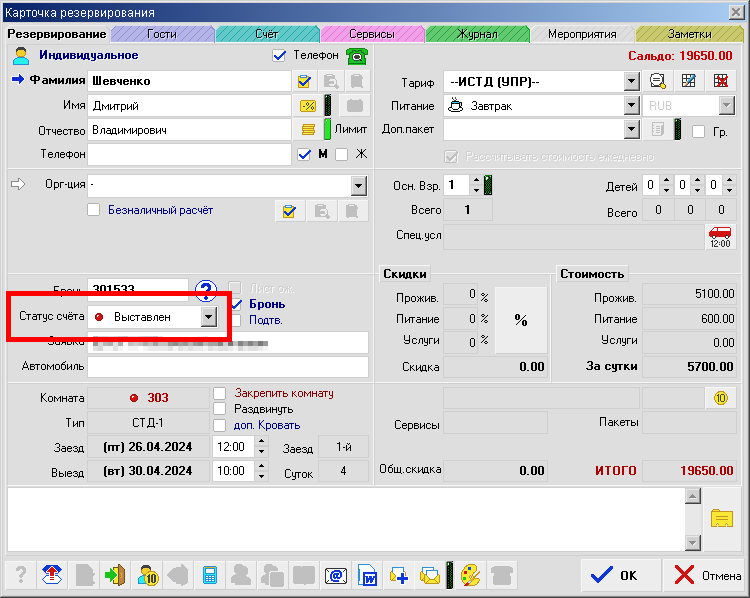Toggle the Телефон checkbox
750x598 pixels.
[279, 56]
